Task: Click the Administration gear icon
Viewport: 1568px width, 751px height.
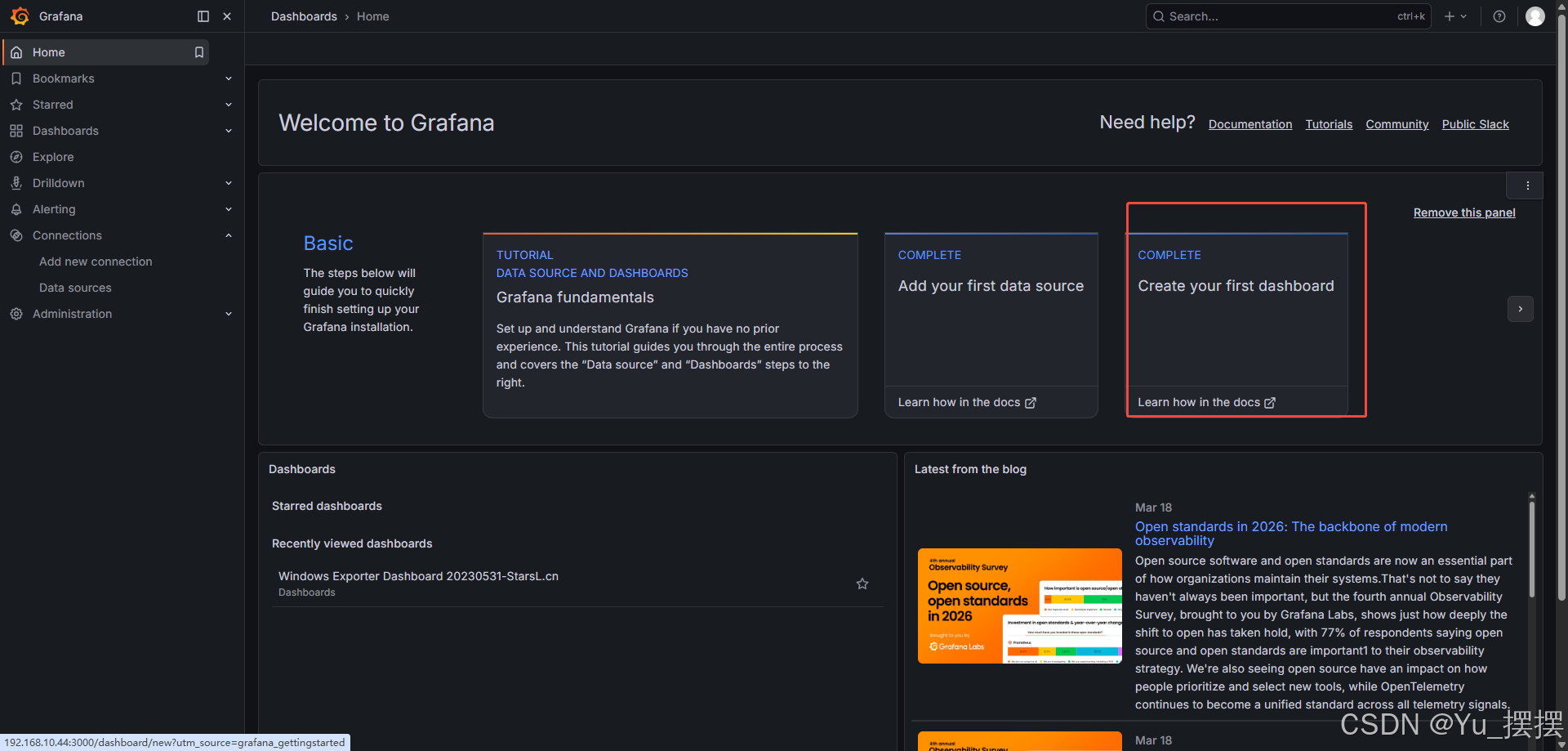Action: coord(16,314)
